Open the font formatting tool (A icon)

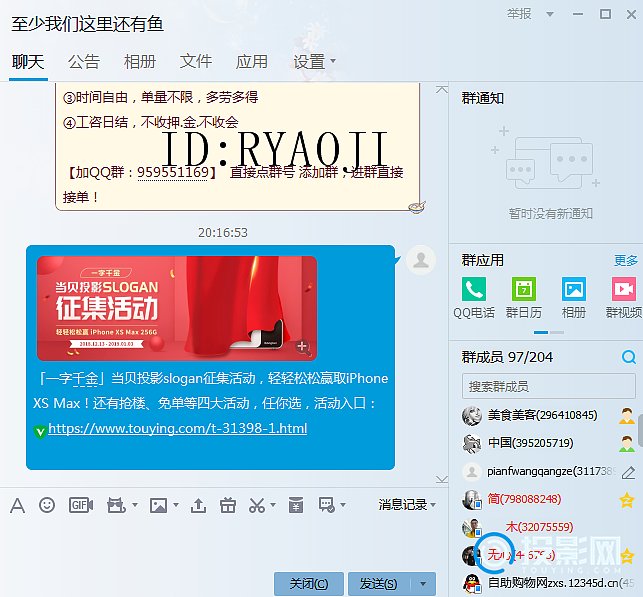click(17, 505)
